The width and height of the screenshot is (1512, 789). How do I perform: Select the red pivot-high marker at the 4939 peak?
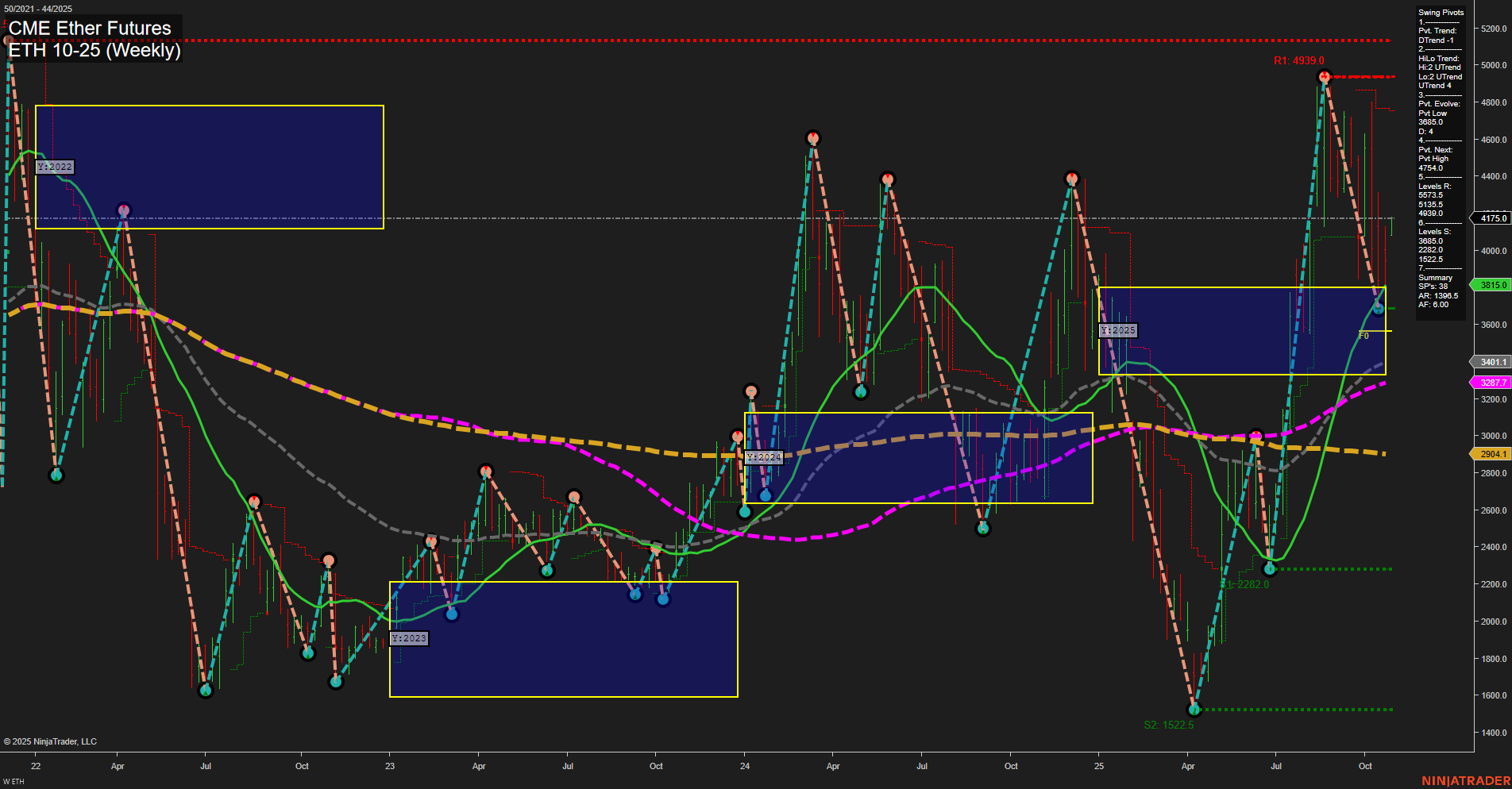[x=1323, y=75]
